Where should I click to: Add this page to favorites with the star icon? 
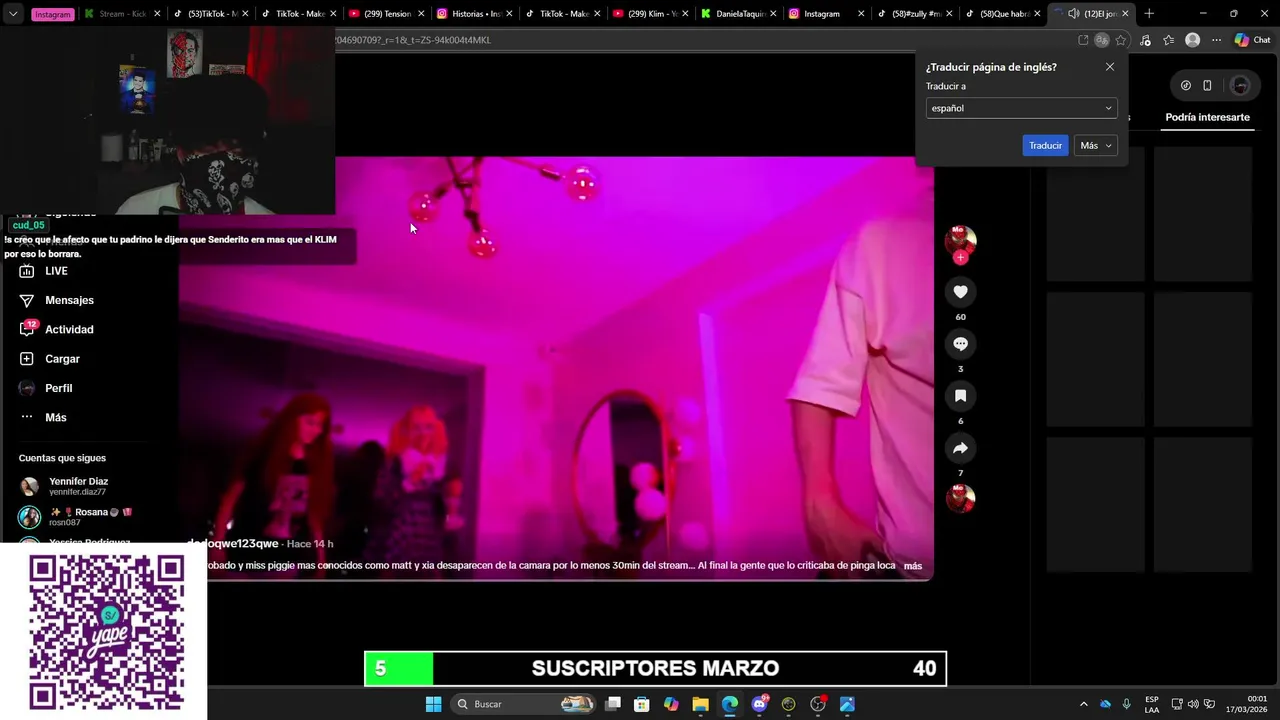pyautogui.click(x=1121, y=40)
